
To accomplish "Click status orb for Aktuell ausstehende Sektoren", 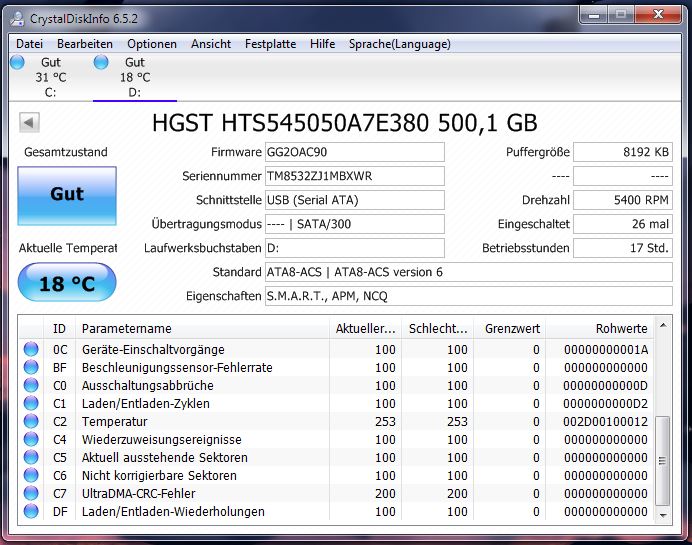I will (x=31, y=457).
